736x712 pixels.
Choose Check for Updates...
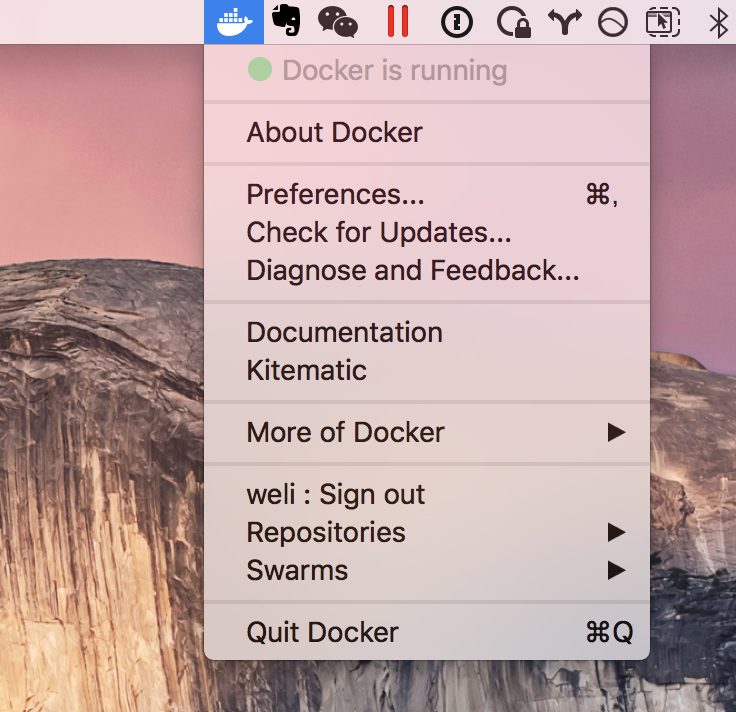[x=427, y=232]
